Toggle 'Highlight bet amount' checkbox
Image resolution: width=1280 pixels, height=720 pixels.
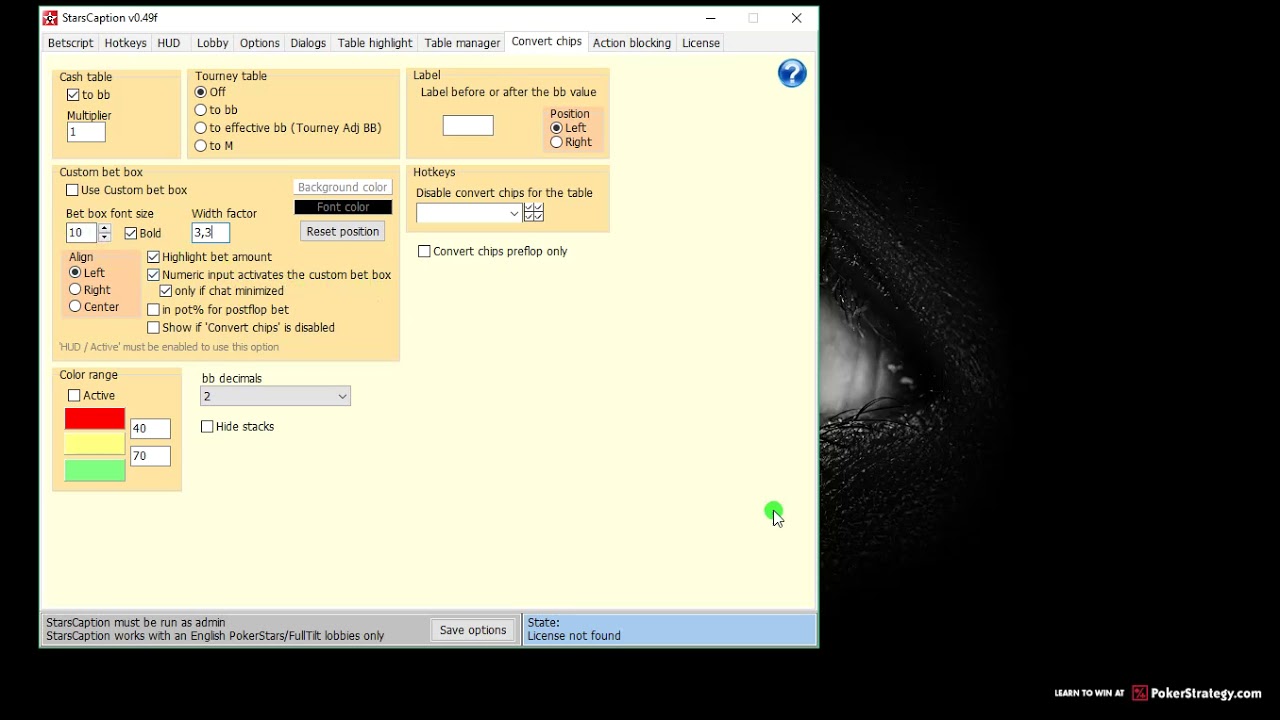[x=153, y=257]
